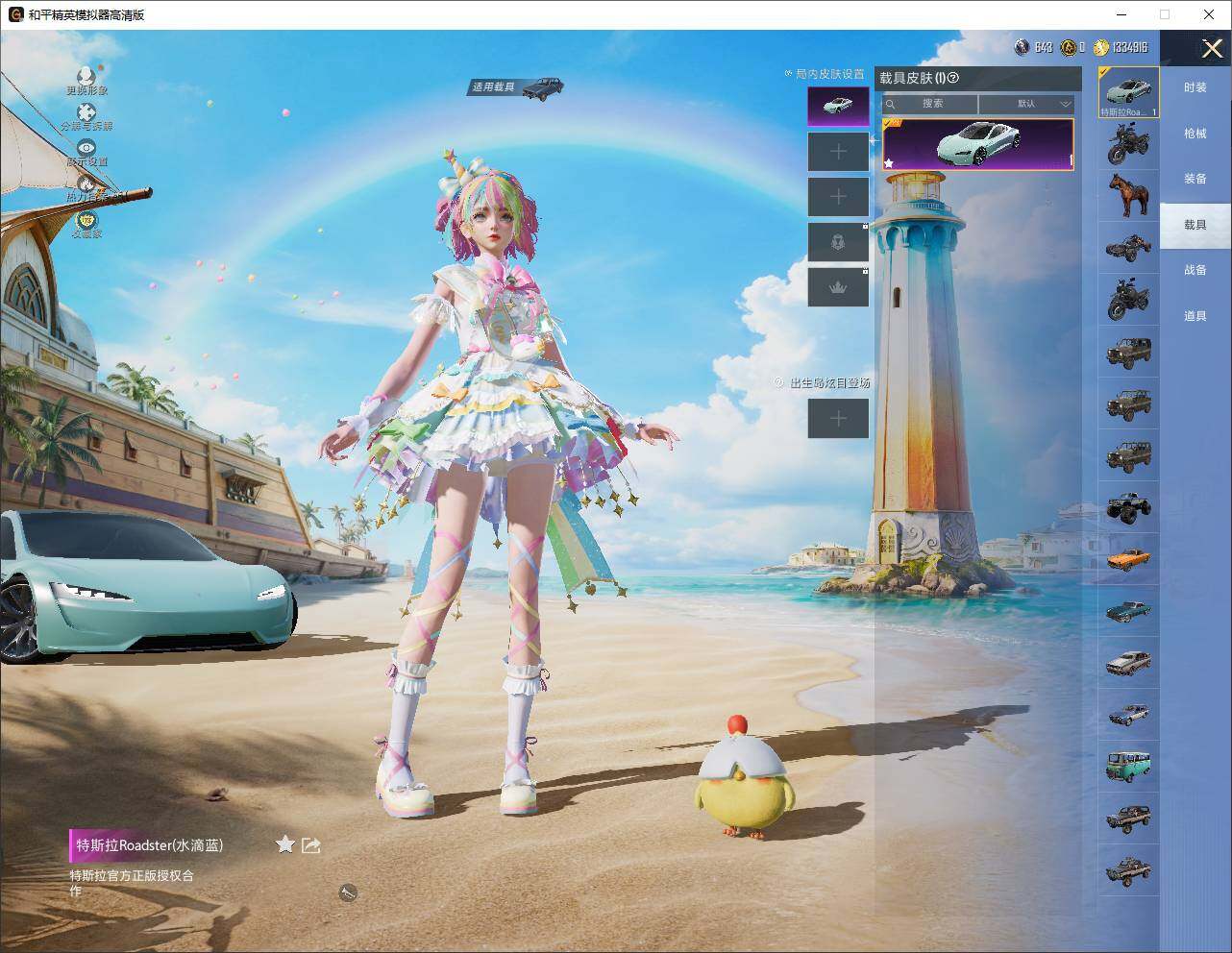Screen dimensions: 1232x953
Task: Open the 装备 tab
Action: [x=1195, y=179]
